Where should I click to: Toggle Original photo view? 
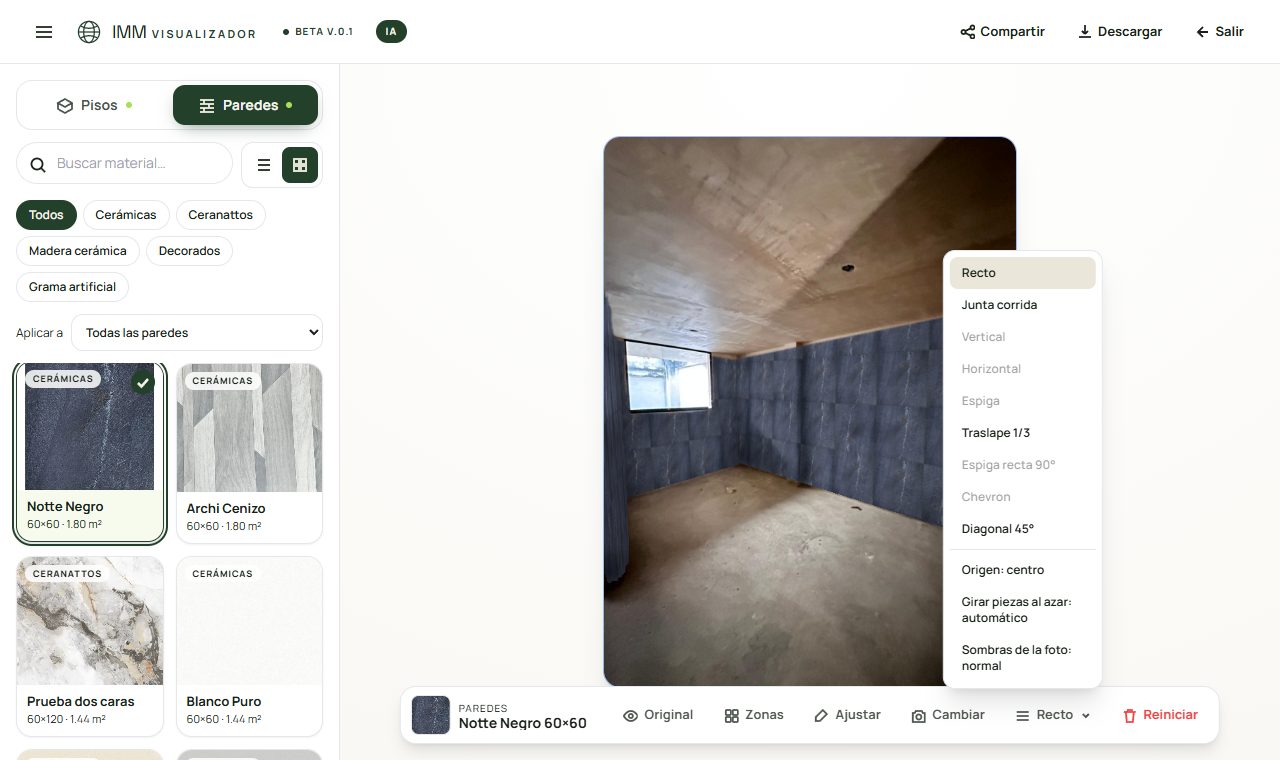click(x=658, y=715)
